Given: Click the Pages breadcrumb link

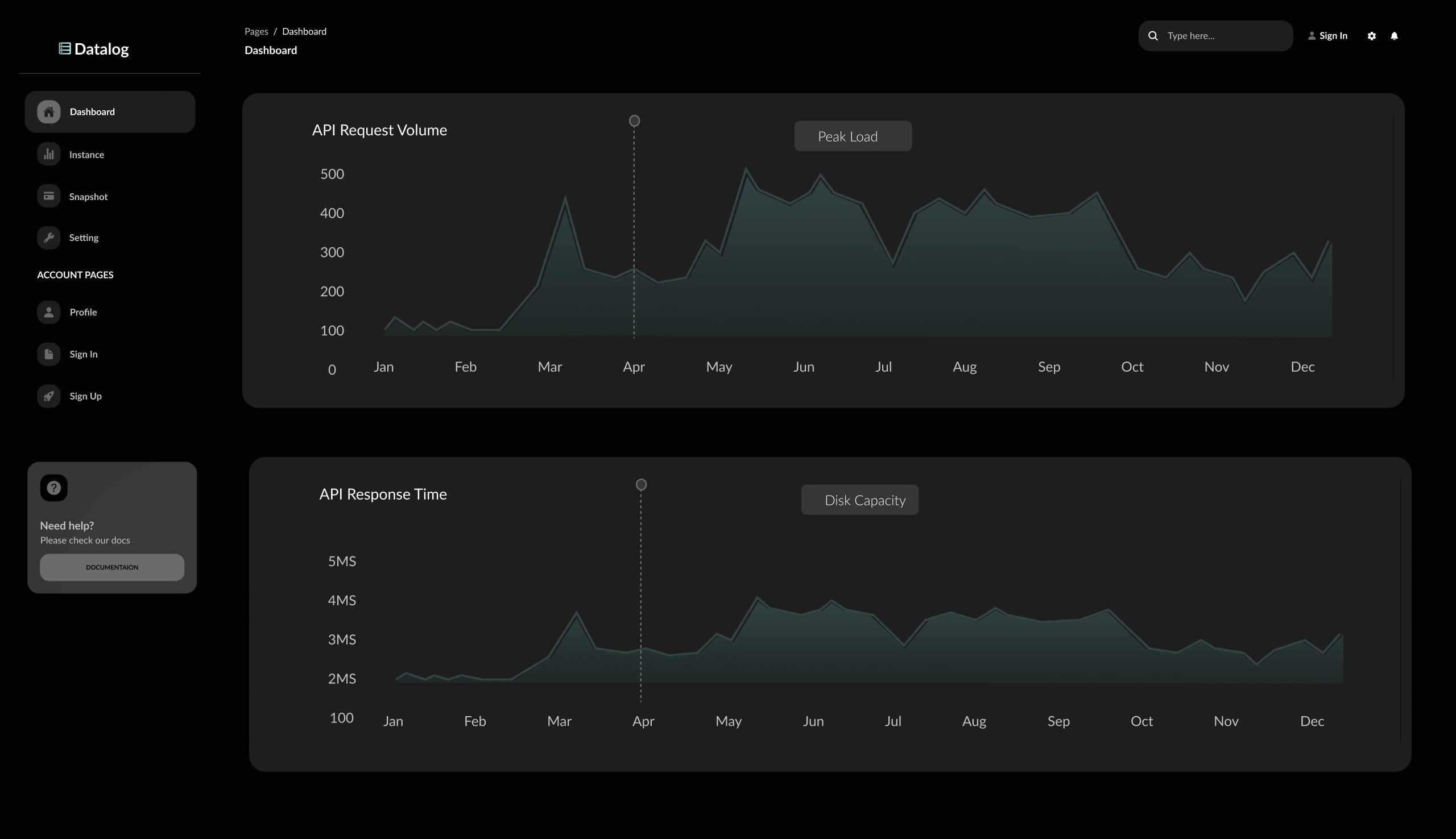Looking at the screenshot, I should (x=256, y=31).
